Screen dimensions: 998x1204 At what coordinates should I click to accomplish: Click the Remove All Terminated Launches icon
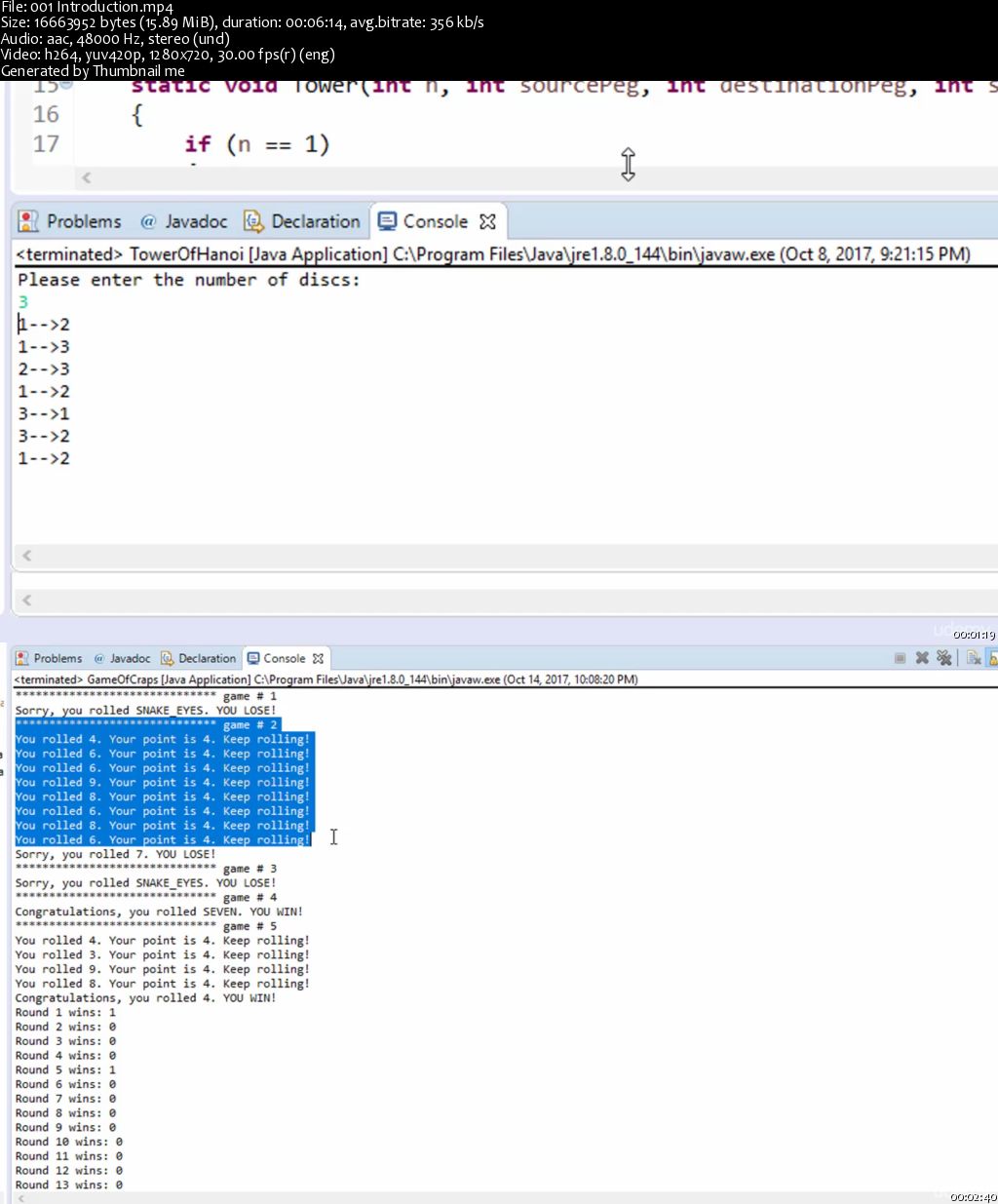943,658
